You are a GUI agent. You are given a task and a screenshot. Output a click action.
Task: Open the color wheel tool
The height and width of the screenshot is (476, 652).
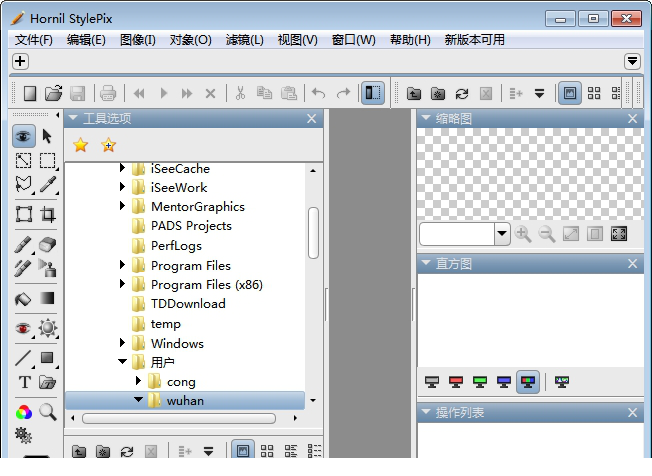(24, 412)
